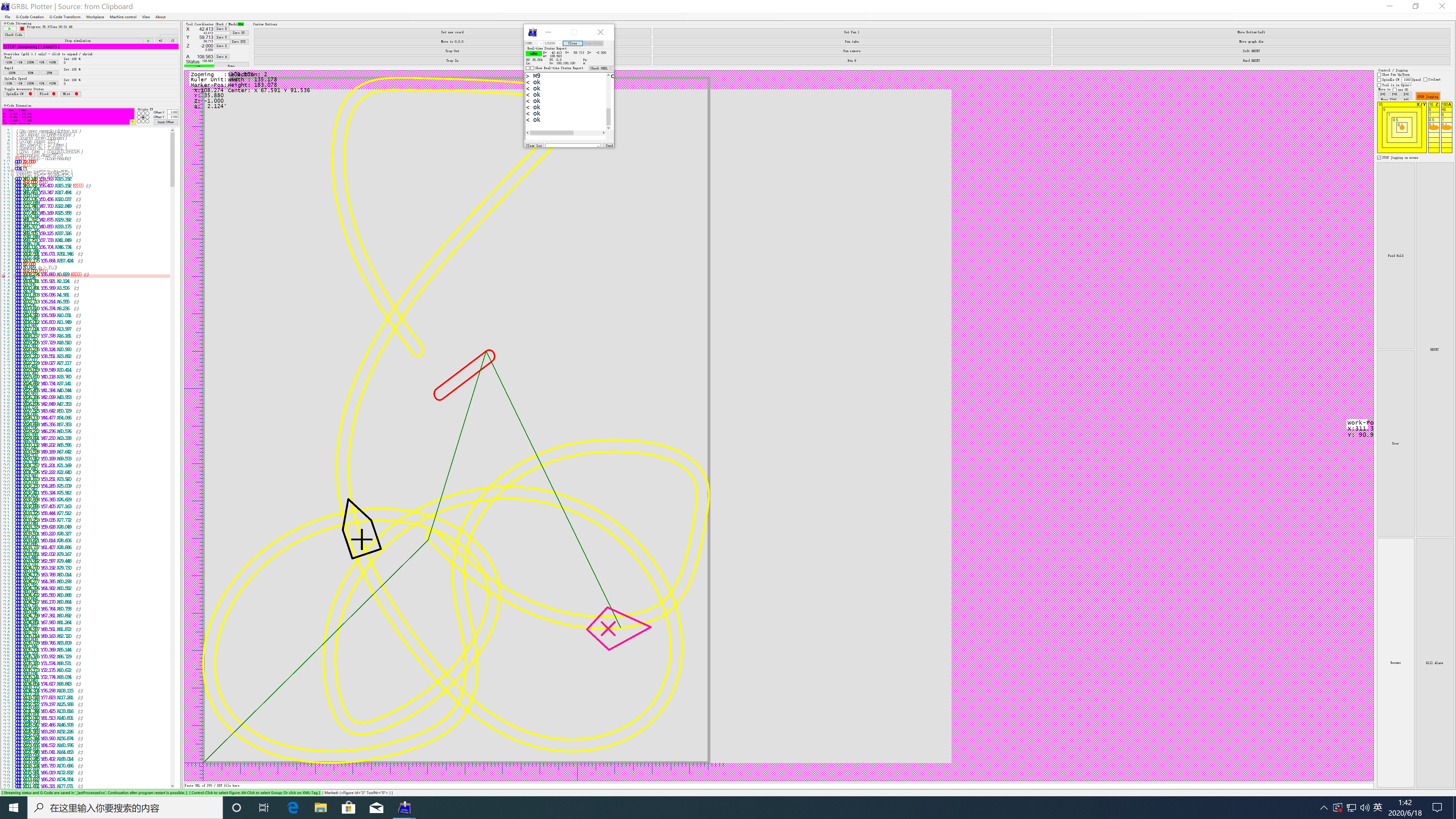Open Microsoft Edge from the taskbar

[293, 808]
